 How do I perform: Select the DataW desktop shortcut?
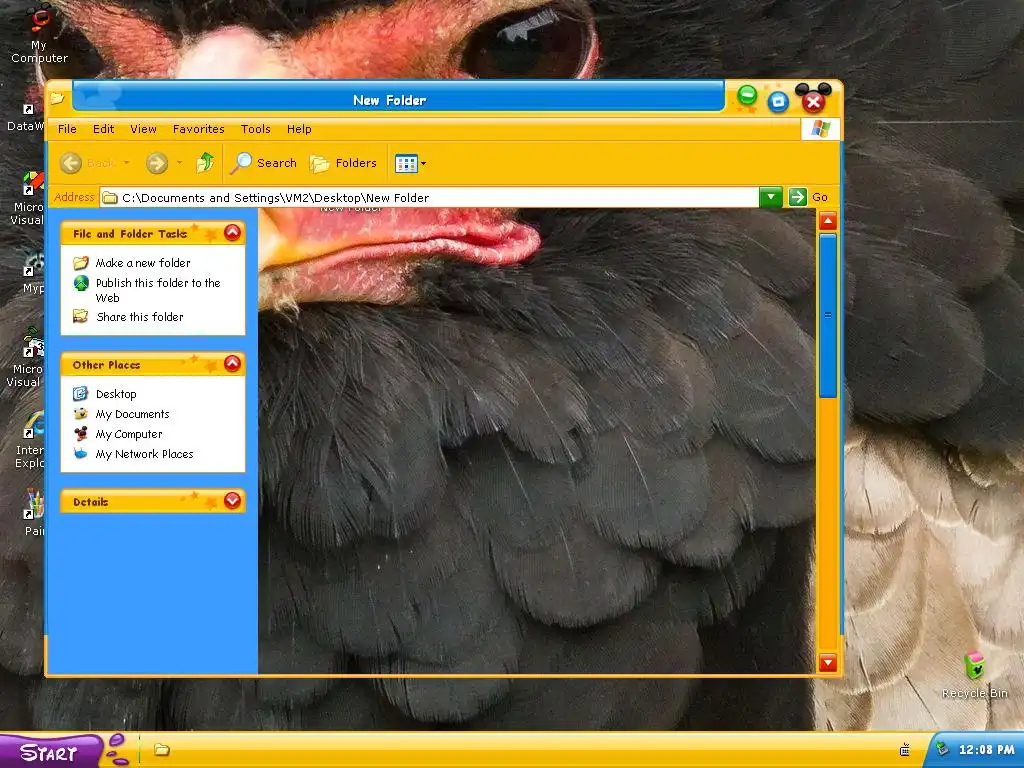click(x=25, y=118)
